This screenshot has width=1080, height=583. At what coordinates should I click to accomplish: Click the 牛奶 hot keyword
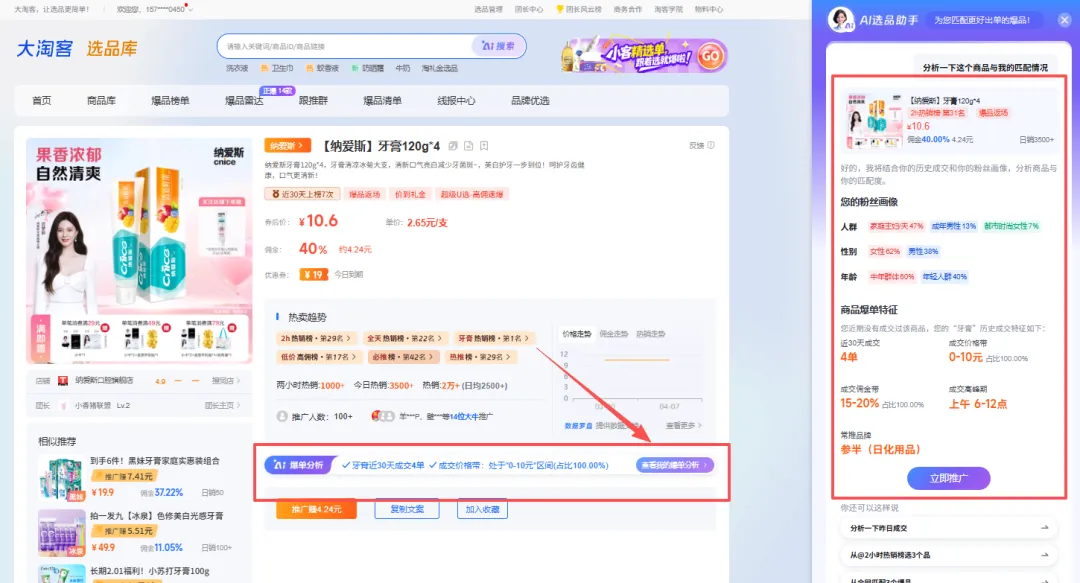coord(403,68)
